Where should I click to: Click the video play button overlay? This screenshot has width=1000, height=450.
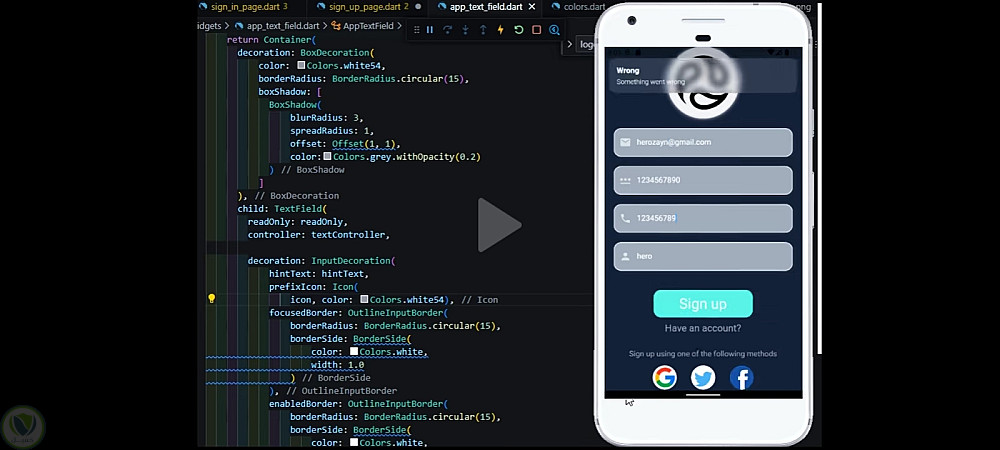[x=499, y=225]
